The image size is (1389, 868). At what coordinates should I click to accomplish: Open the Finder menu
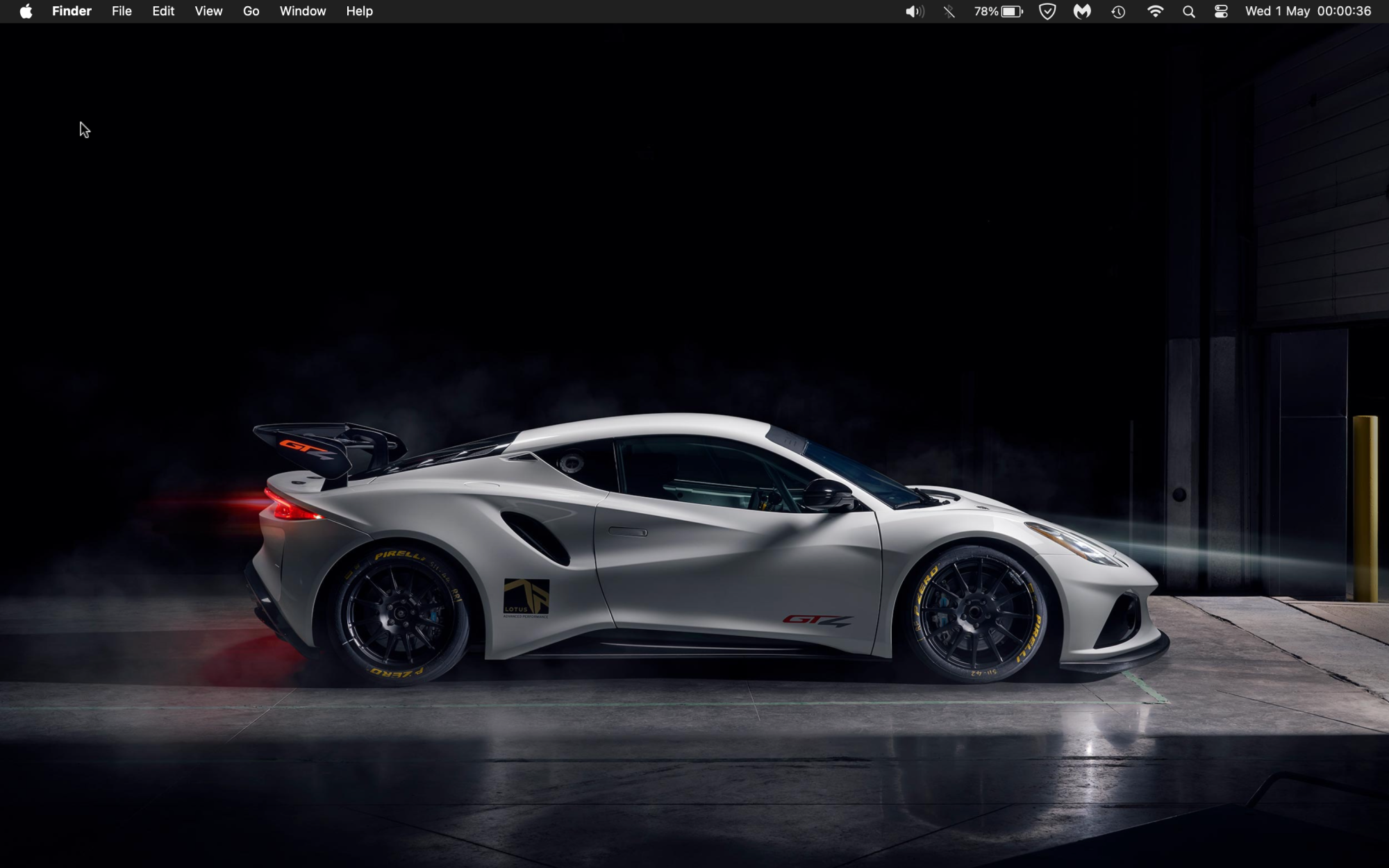[x=72, y=11]
